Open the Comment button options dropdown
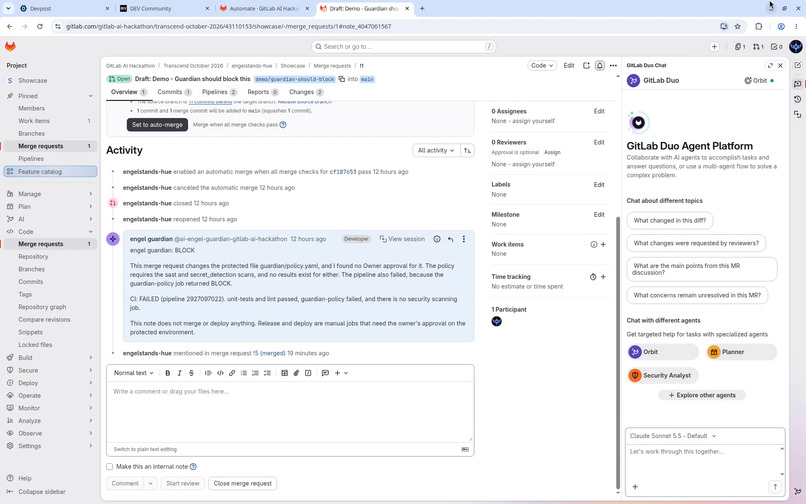The image size is (806, 504). click(x=151, y=483)
